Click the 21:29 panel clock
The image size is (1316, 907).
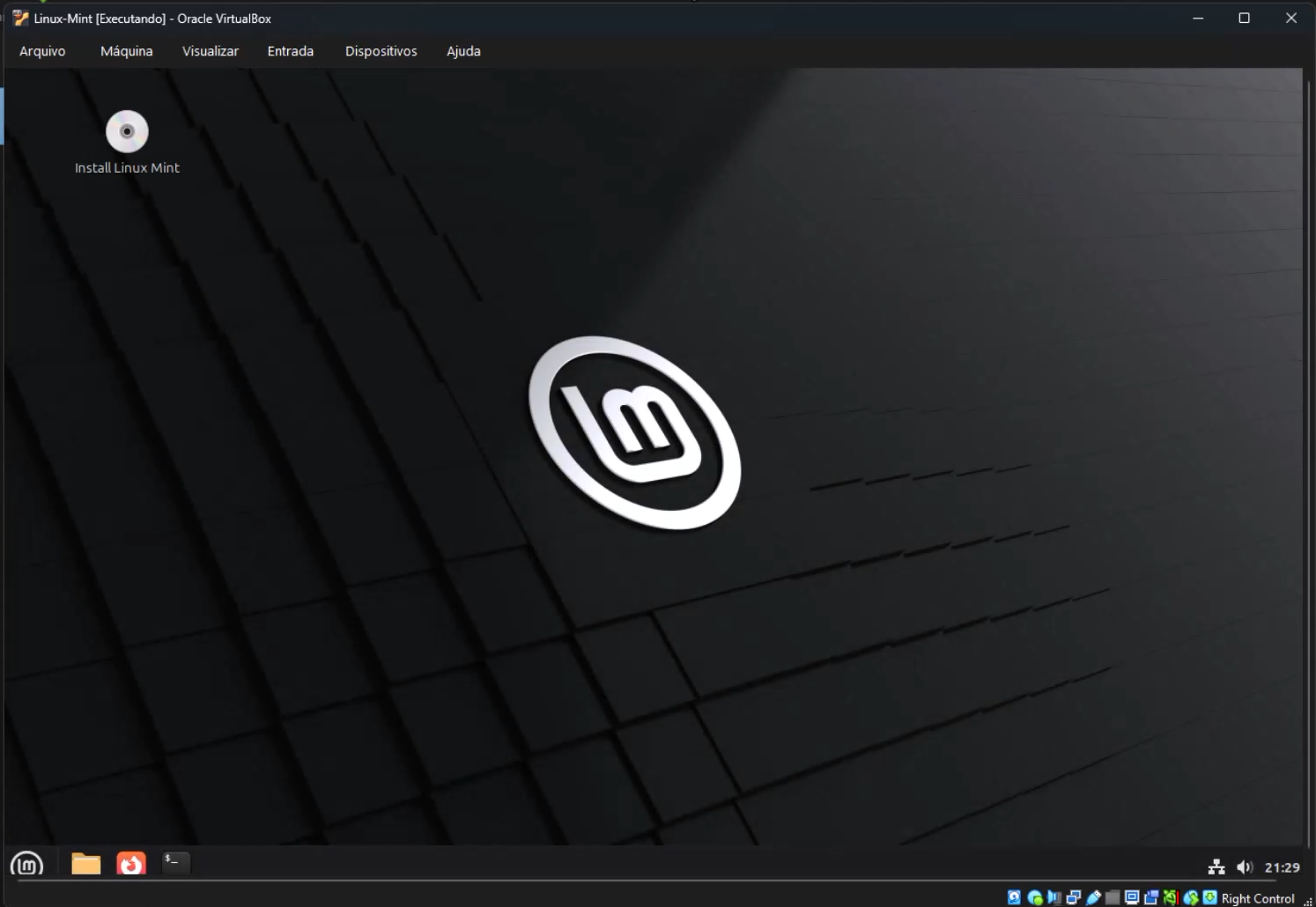click(1283, 867)
